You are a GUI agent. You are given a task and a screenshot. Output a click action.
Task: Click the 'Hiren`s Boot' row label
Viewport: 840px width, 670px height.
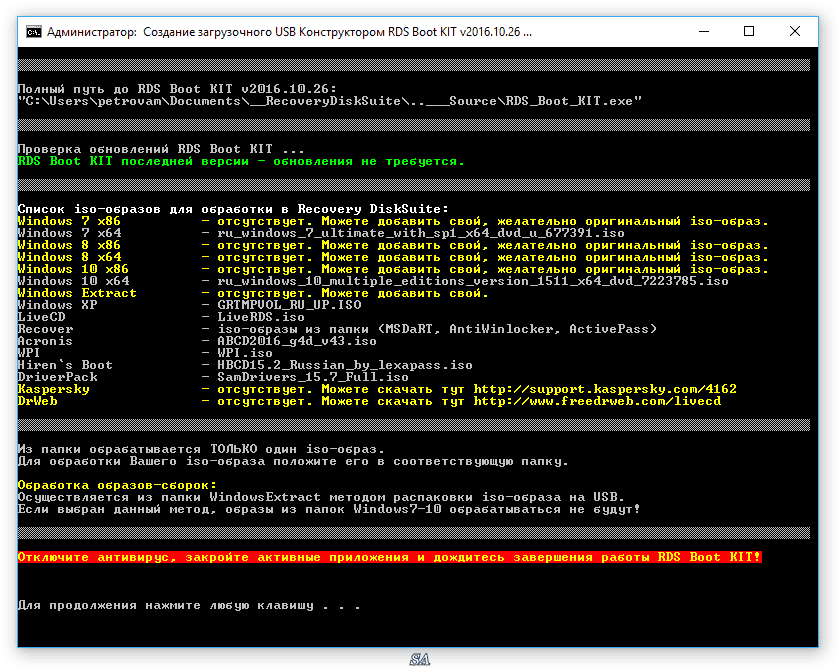(65, 365)
